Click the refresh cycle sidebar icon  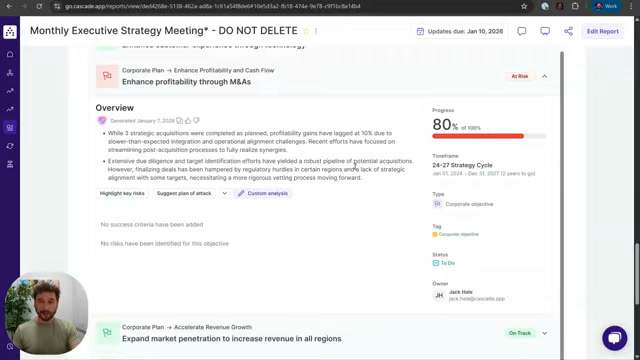[x=10, y=146]
